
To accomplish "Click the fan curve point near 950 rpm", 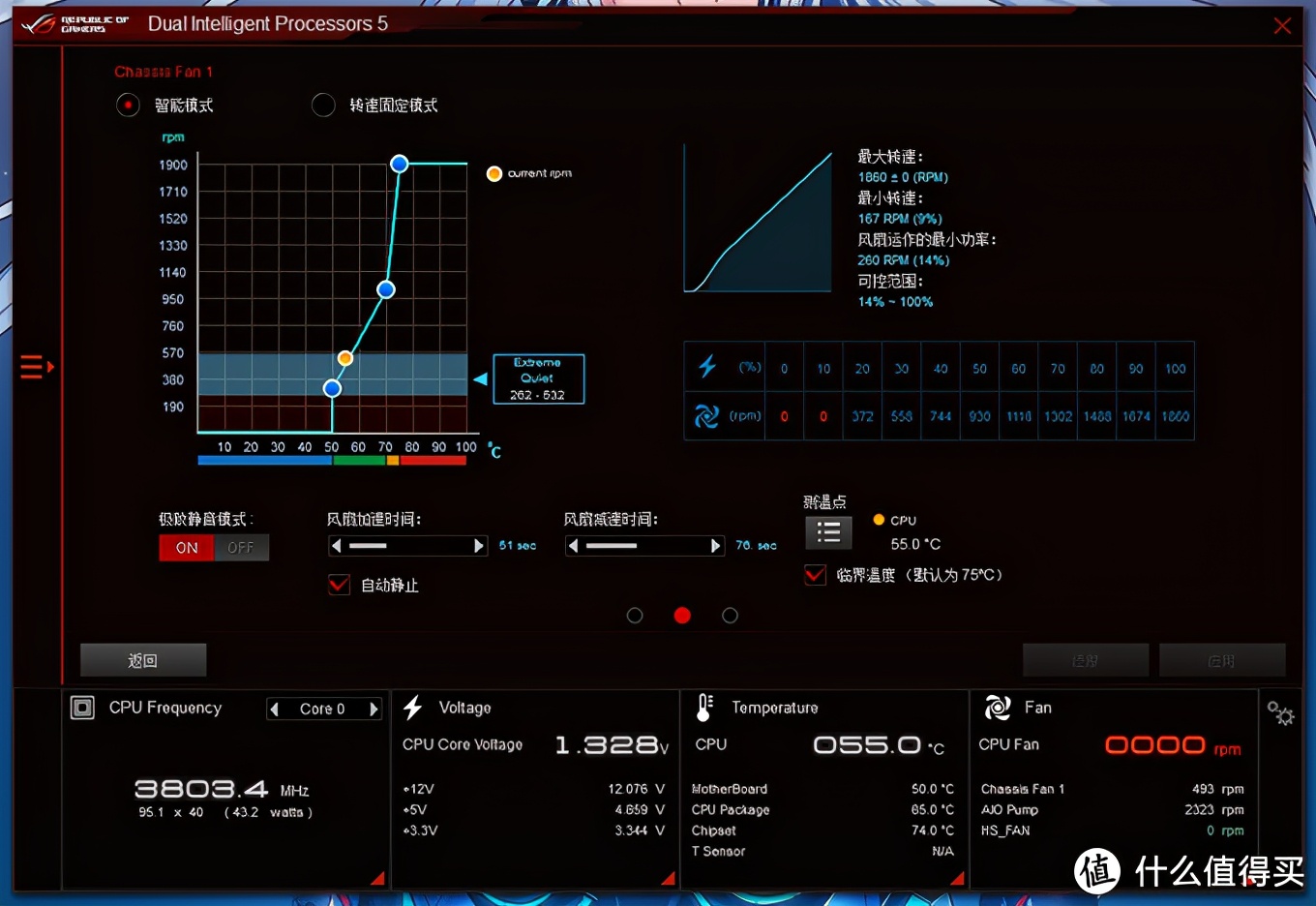I will [x=386, y=289].
